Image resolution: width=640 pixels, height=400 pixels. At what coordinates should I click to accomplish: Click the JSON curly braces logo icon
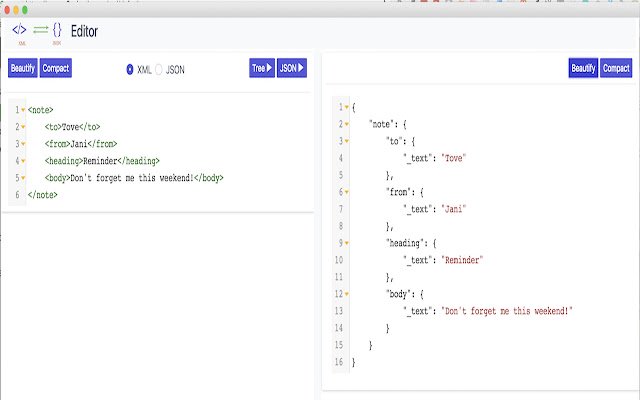(x=58, y=30)
